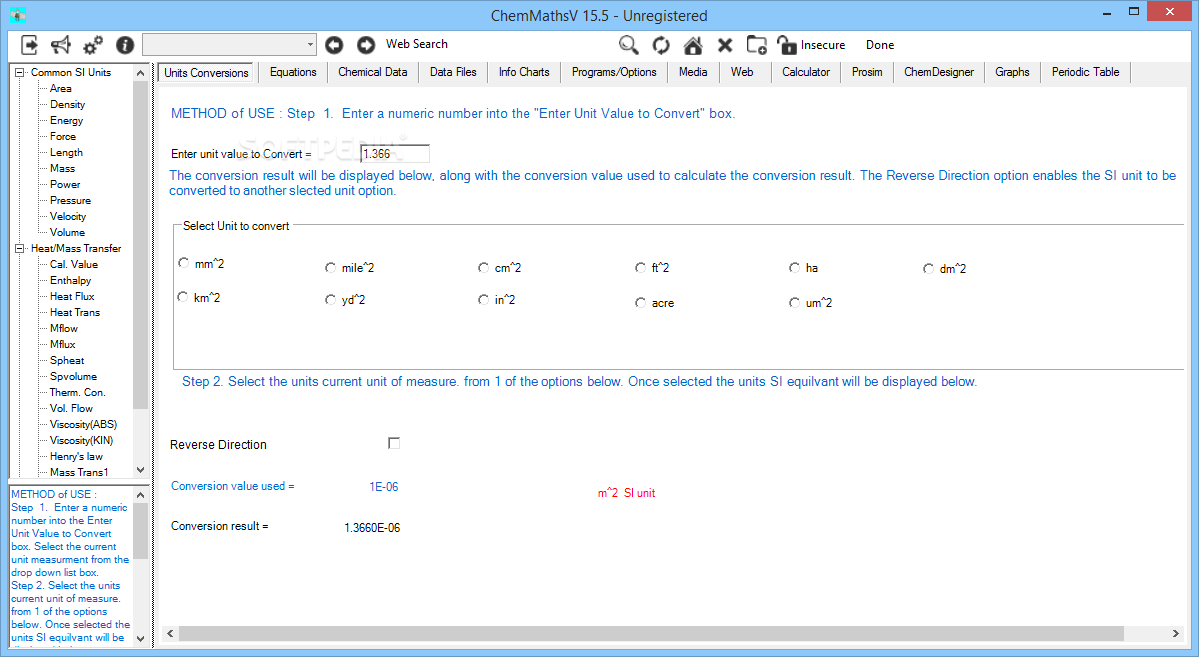Click the help text panel scrollbar thumb
Screen dimensions: 1199x657
[x=140, y=531]
